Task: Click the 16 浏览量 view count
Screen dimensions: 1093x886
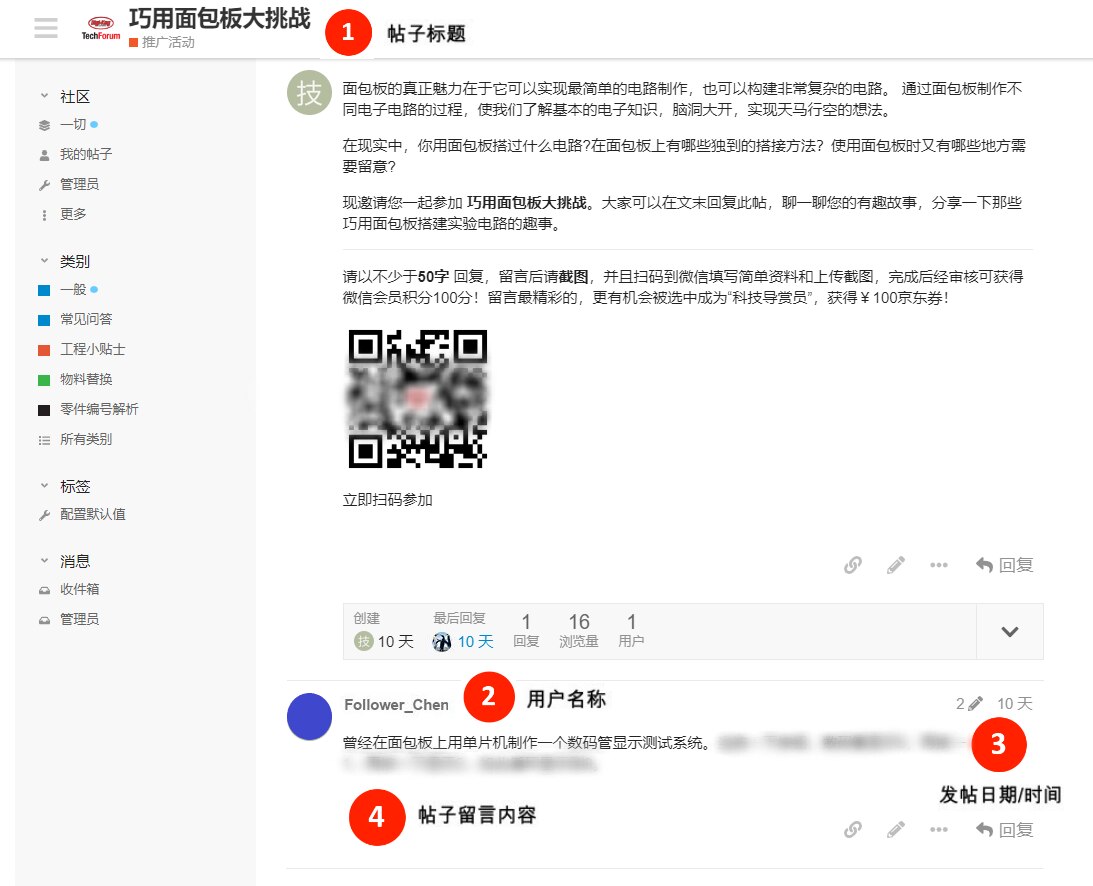Action: click(x=579, y=630)
